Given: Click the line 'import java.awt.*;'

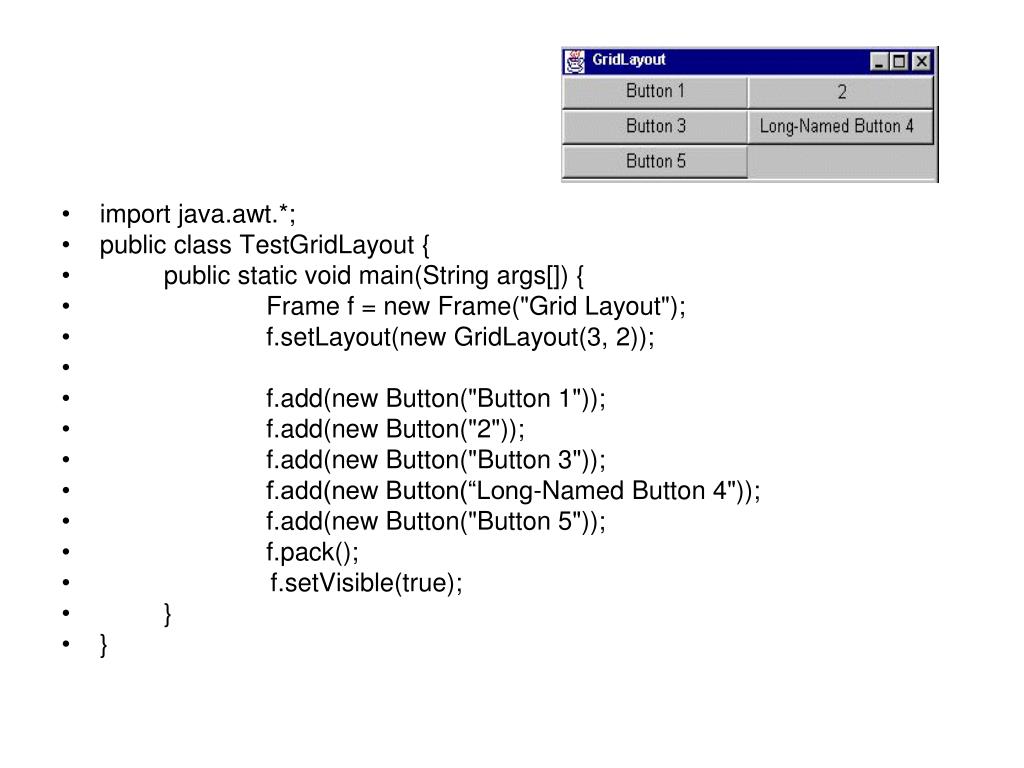Looking at the screenshot, I should coord(197,214).
